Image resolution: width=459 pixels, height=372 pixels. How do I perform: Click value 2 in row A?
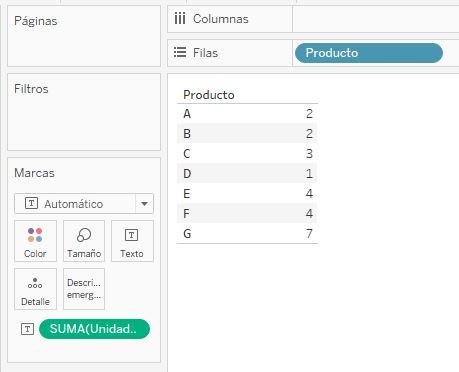309,114
